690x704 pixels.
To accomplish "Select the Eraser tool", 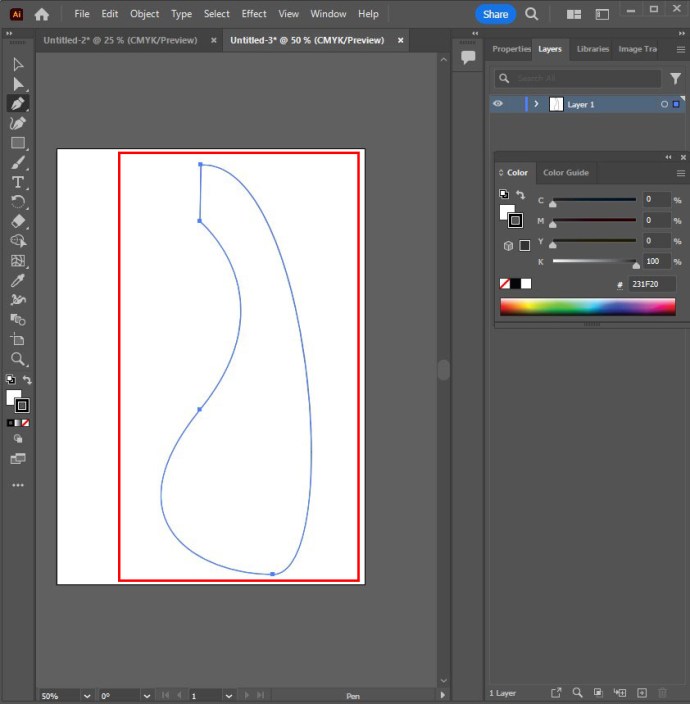I will [18, 222].
